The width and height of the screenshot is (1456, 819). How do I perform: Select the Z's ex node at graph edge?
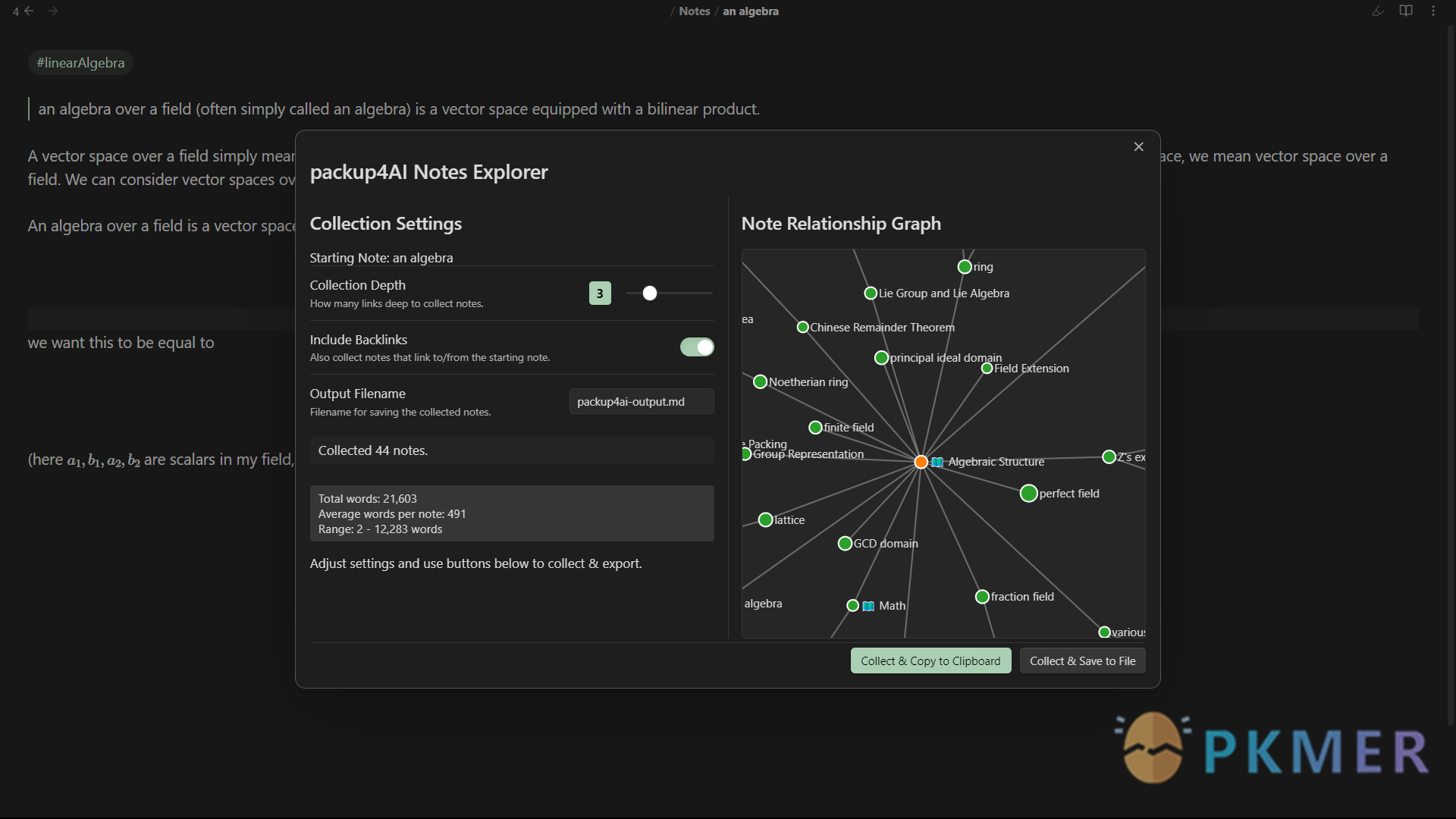pos(1109,457)
